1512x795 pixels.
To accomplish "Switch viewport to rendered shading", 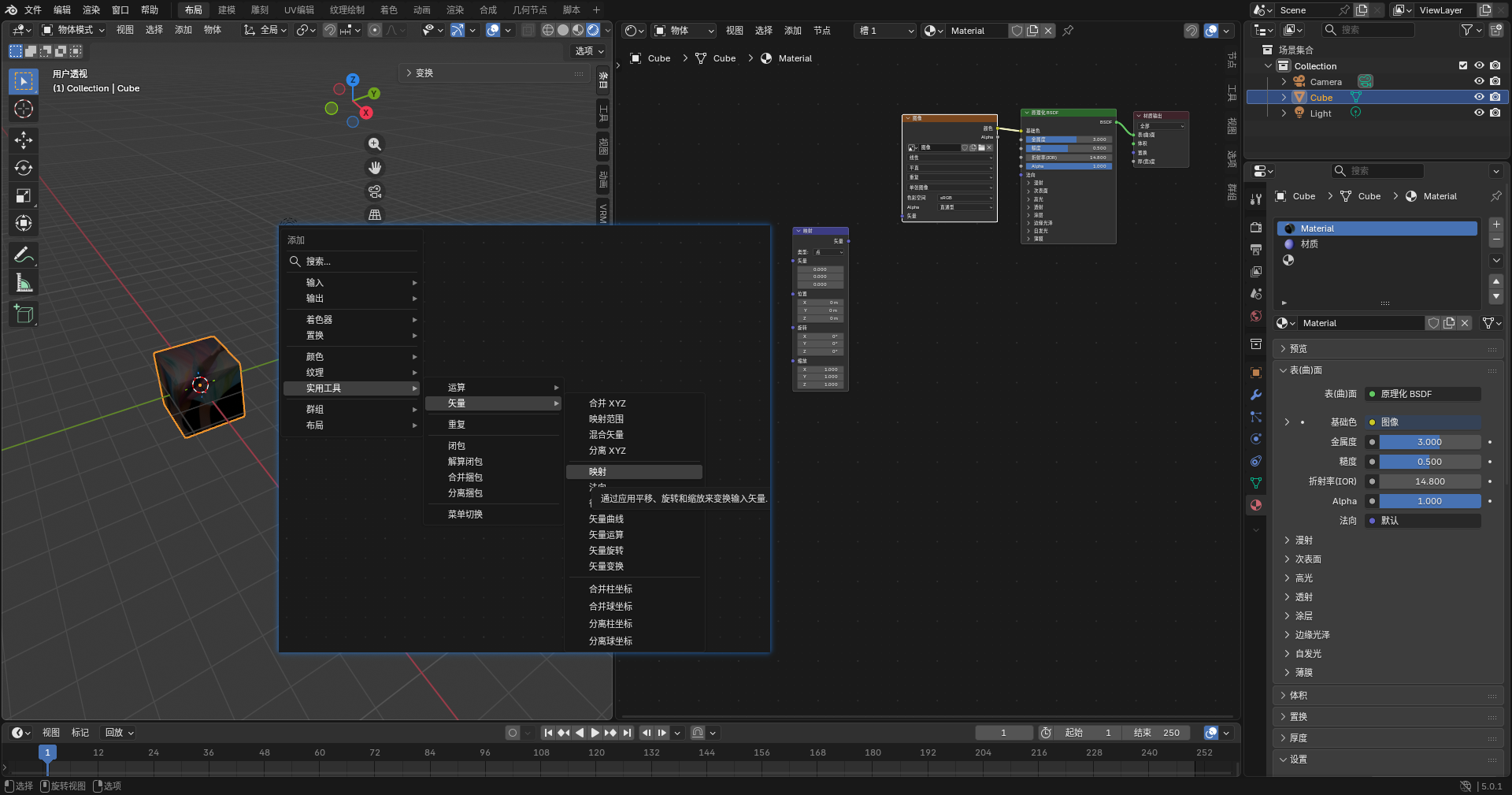I will (x=593, y=30).
